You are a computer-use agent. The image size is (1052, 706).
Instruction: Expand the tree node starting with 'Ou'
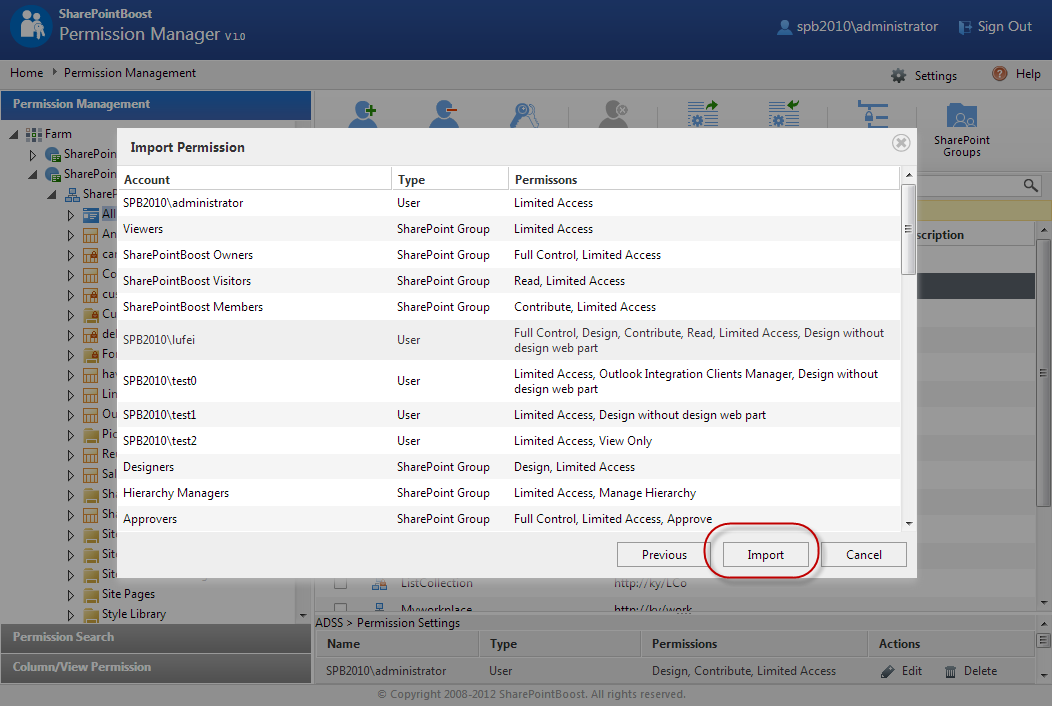[70, 415]
